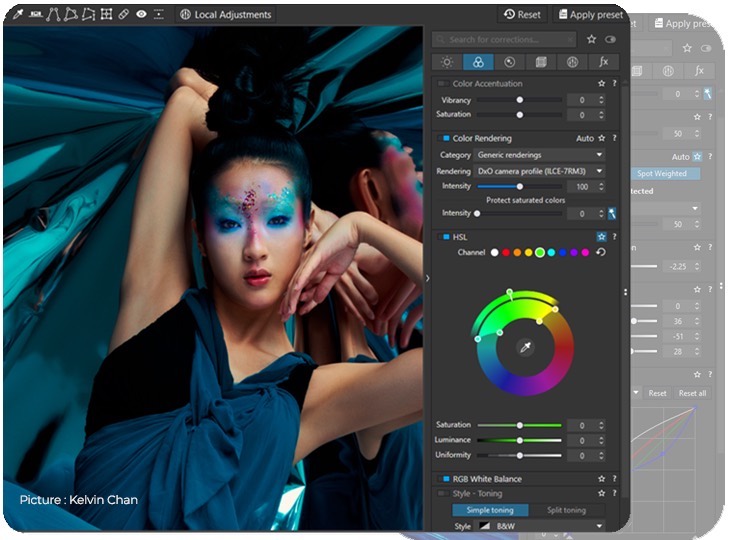Disable the HSL toggle
Viewport: 733px width, 540px height.
coord(445,237)
